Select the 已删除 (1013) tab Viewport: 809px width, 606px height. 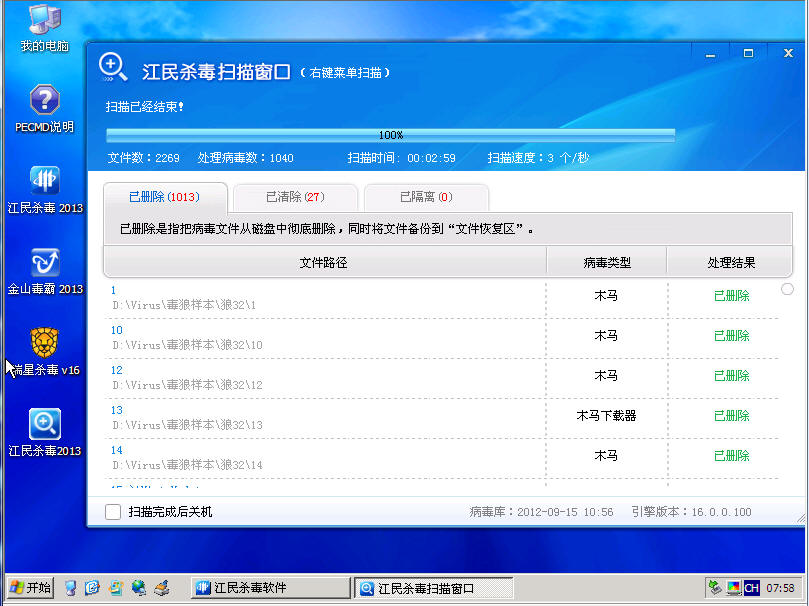pos(165,197)
